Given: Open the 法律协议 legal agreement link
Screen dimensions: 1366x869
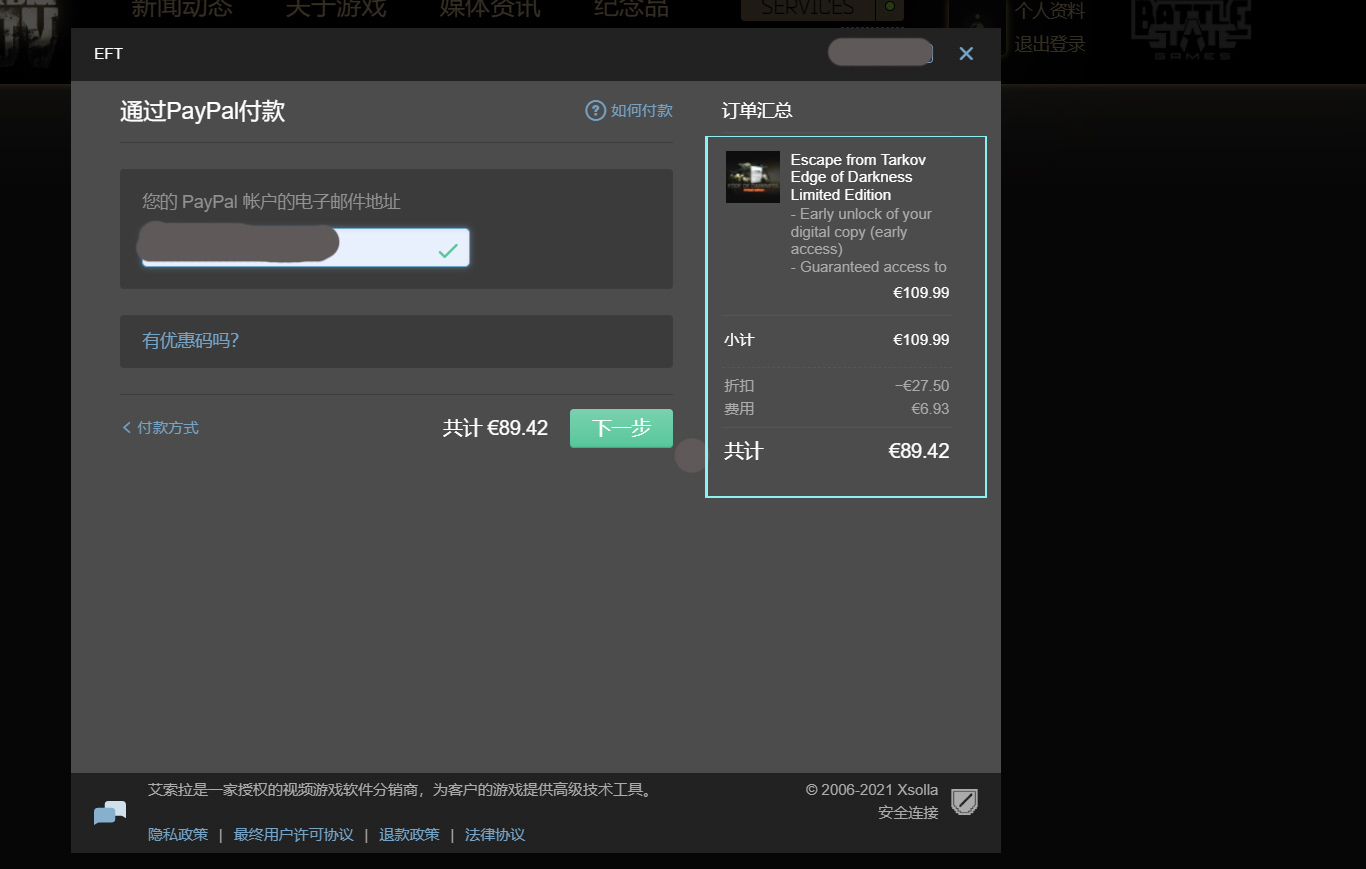Looking at the screenshot, I should tap(495, 835).
